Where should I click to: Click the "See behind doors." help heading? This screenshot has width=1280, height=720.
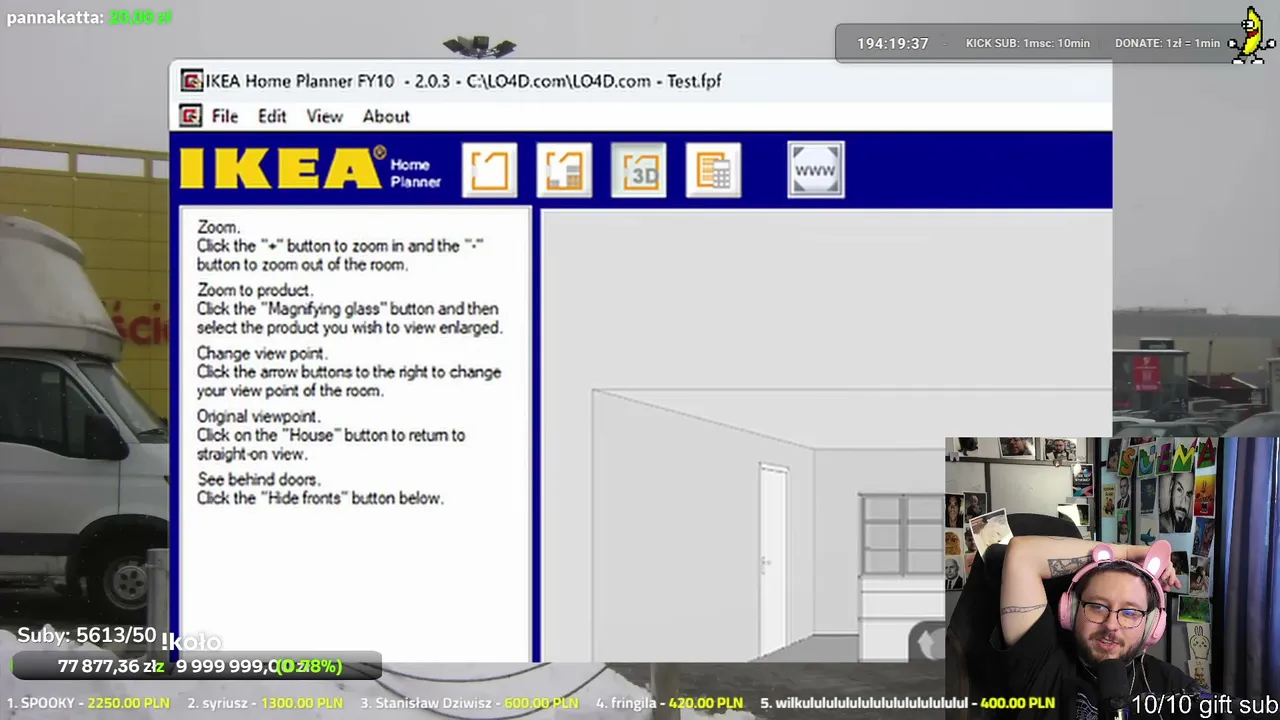258,479
